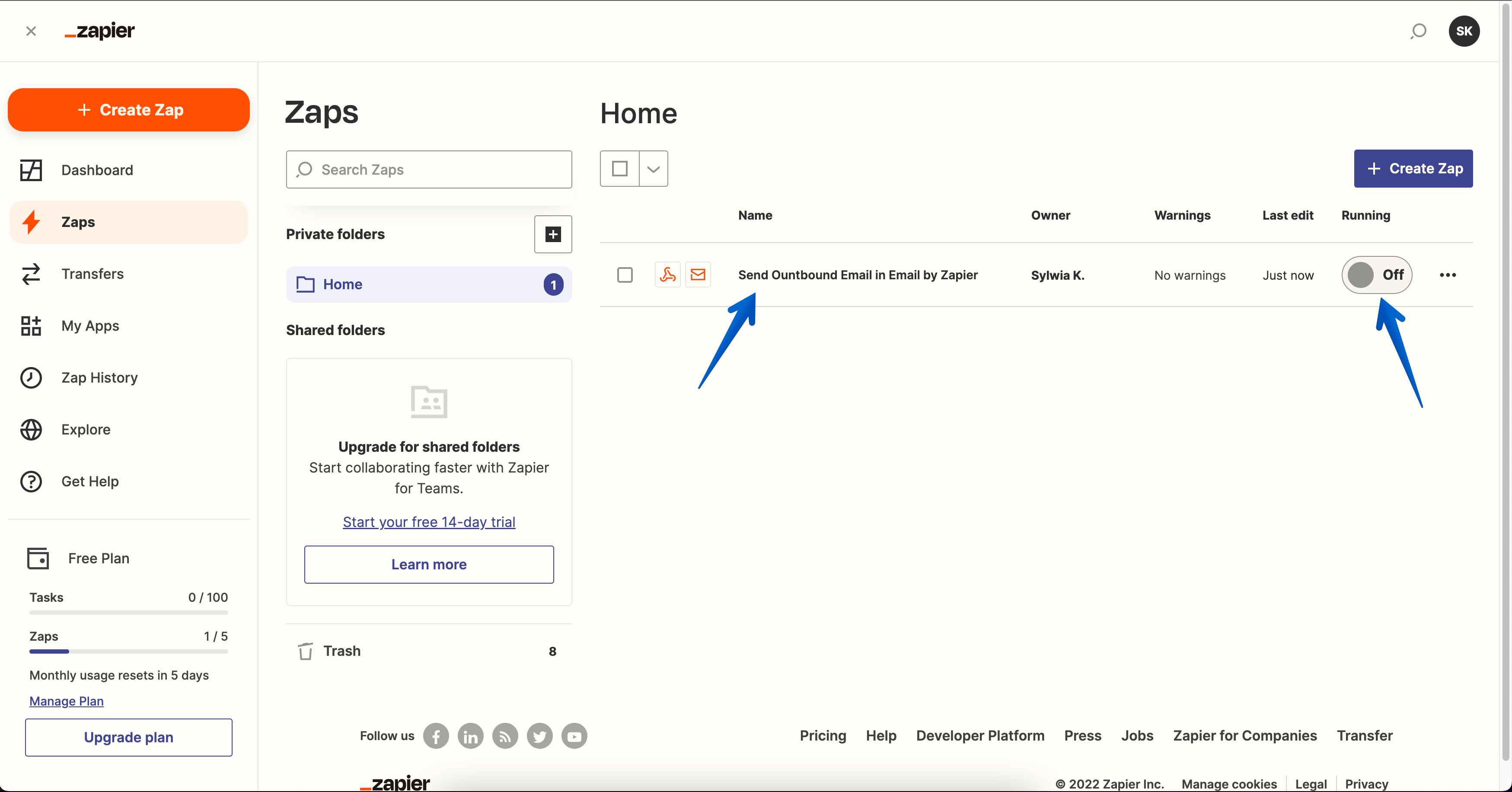Click the My Apps squares icon

(31, 326)
